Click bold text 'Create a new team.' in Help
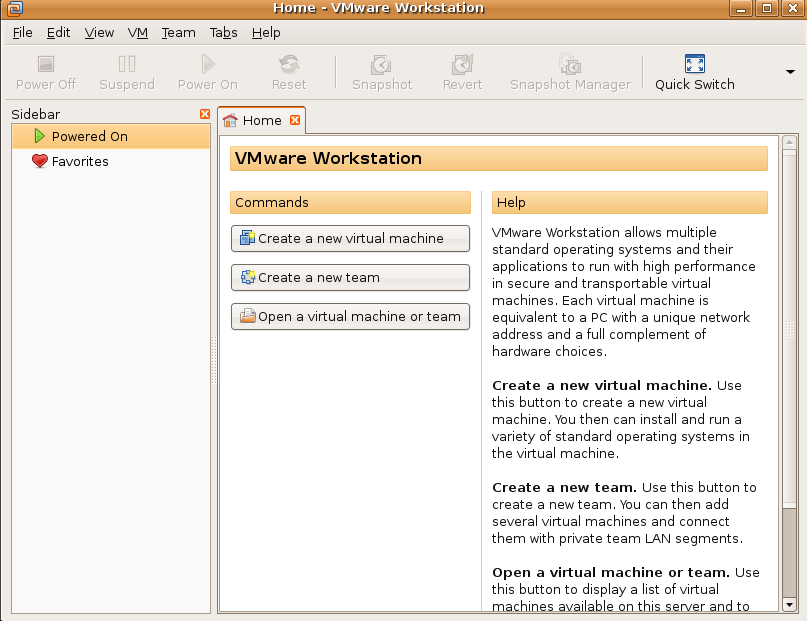807x621 pixels. point(564,487)
